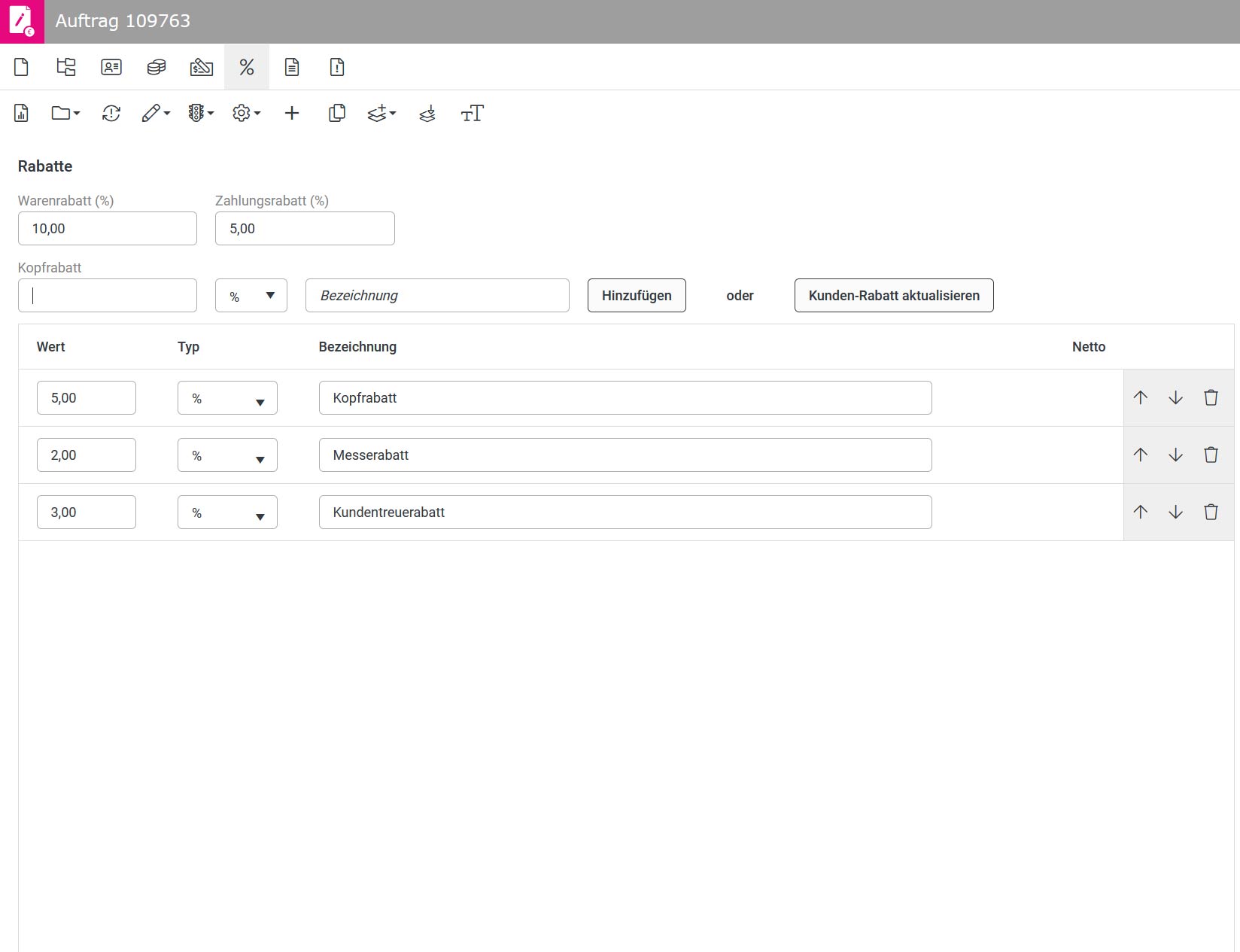
Task: Open the contact card tab icon
Action: click(x=111, y=67)
